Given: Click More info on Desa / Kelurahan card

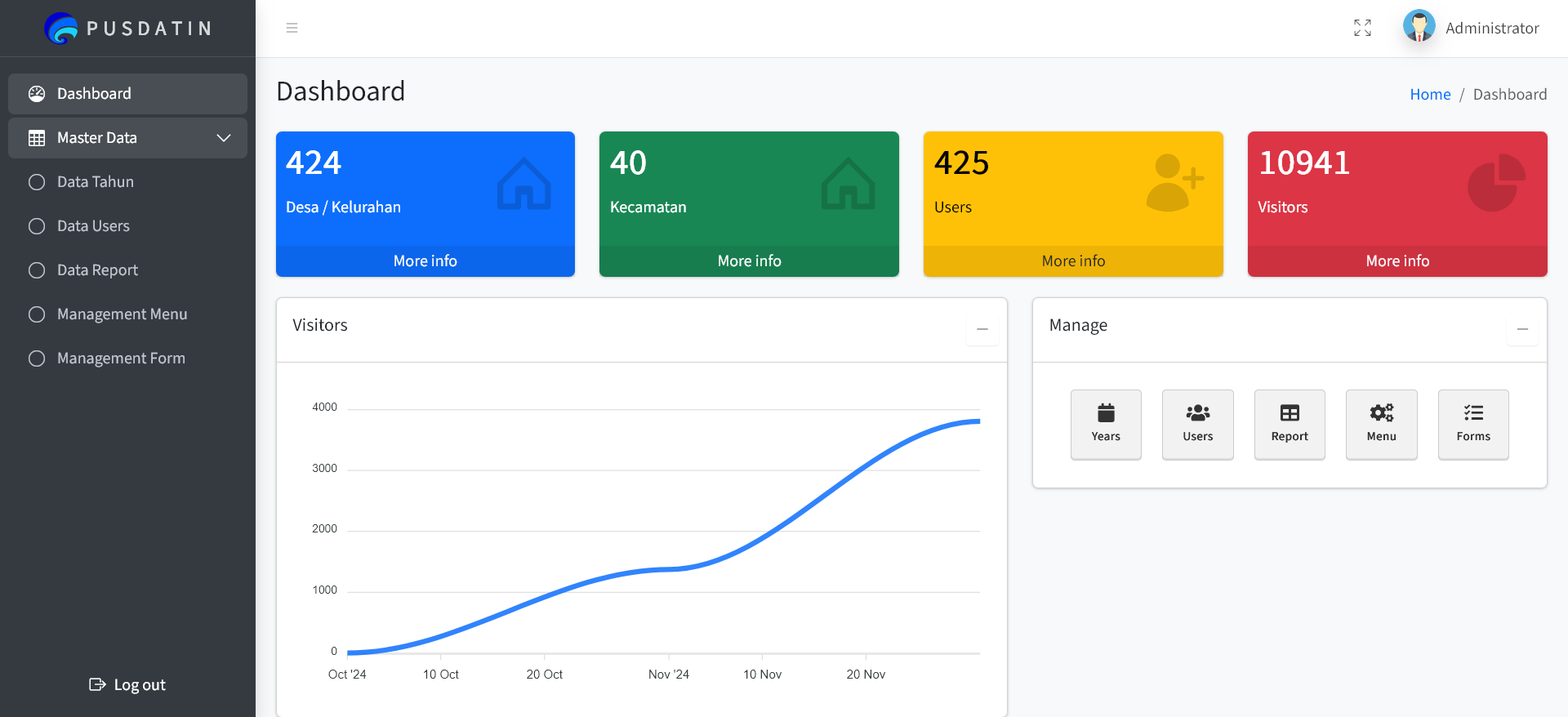Looking at the screenshot, I should pos(425,261).
